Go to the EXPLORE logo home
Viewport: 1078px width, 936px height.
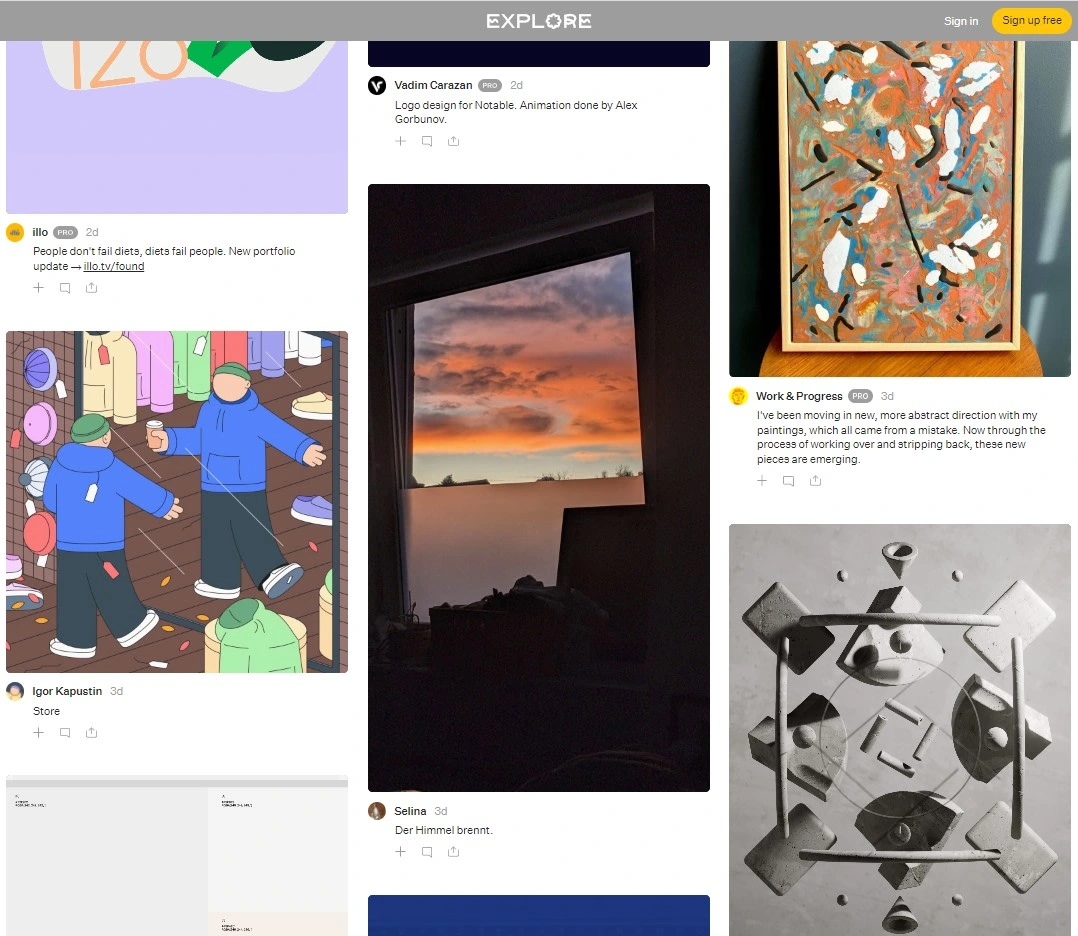(x=539, y=21)
